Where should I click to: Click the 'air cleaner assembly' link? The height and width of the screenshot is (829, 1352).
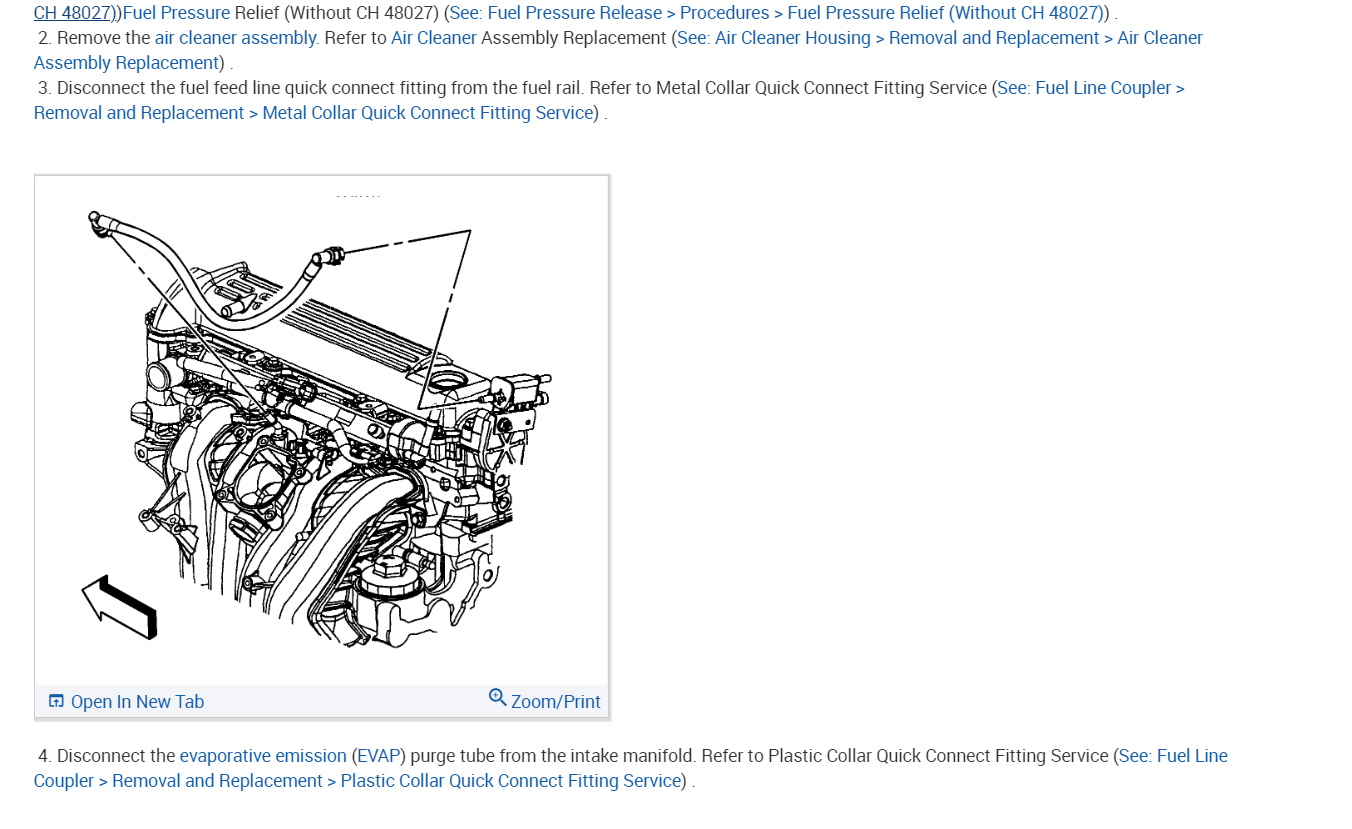pos(236,38)
